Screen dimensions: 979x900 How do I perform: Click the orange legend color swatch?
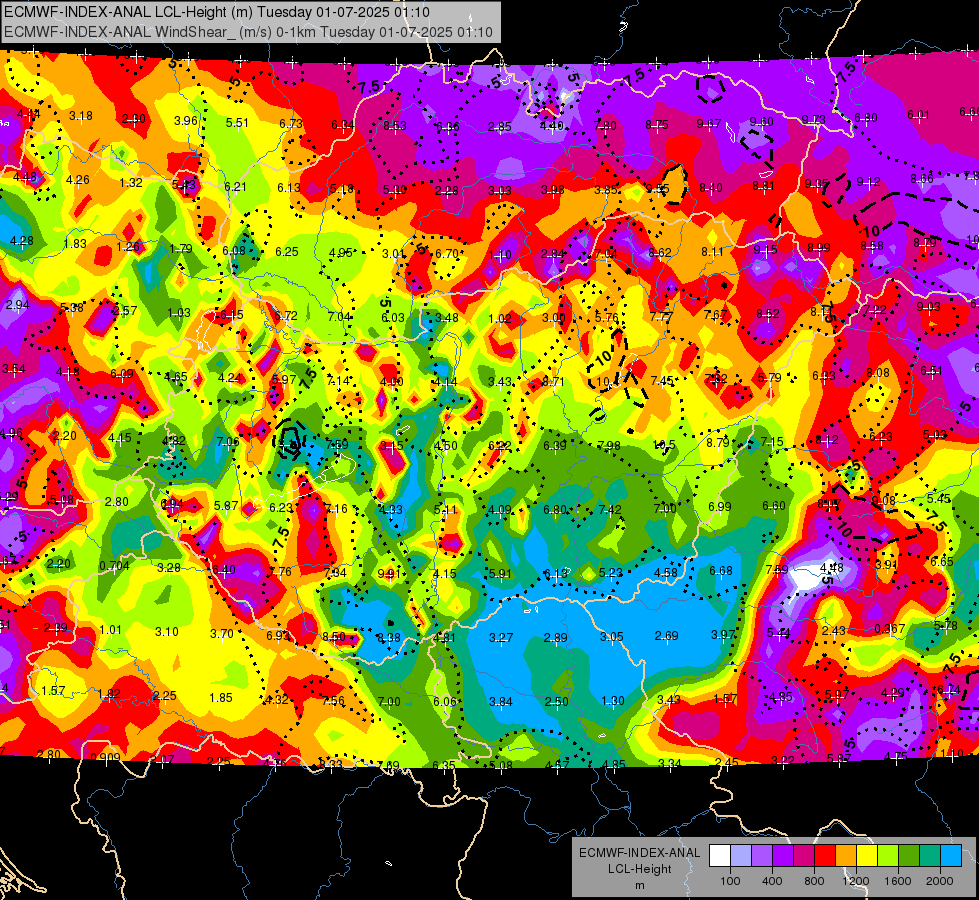846,856
